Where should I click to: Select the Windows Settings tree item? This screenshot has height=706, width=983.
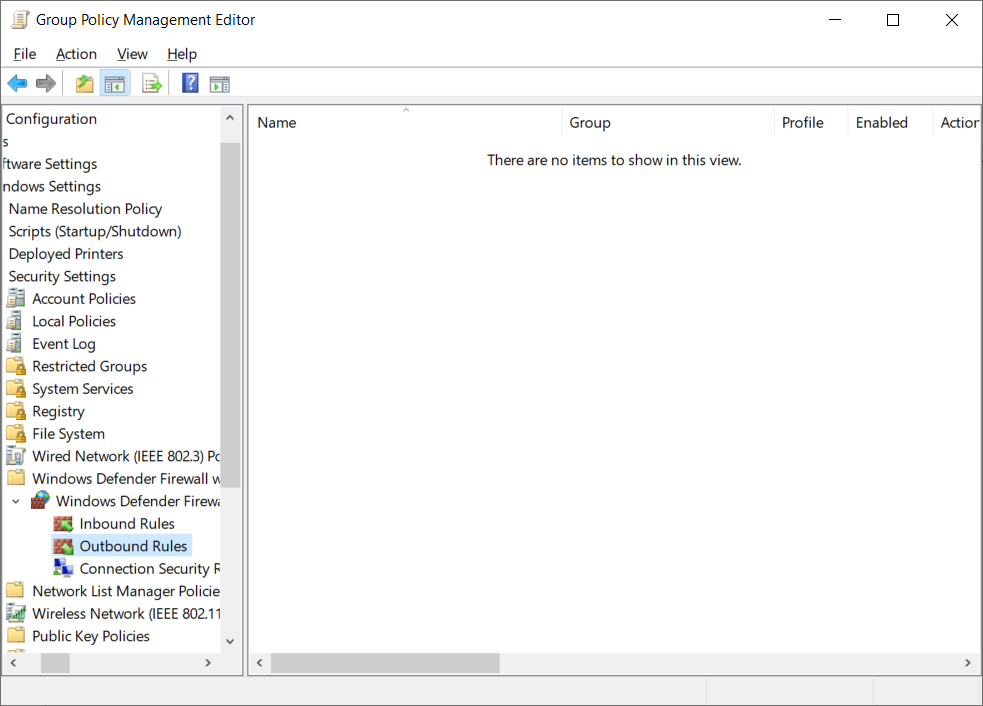(x=52, y=187)
